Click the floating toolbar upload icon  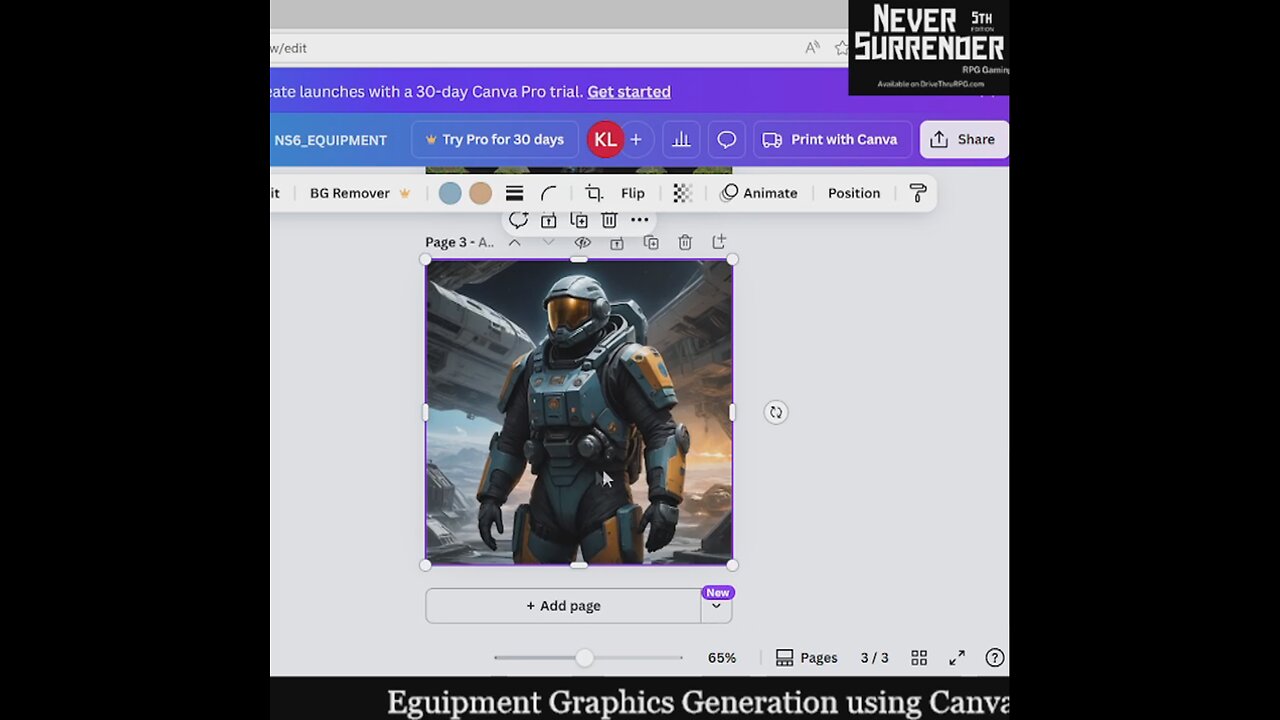[548, 220]
